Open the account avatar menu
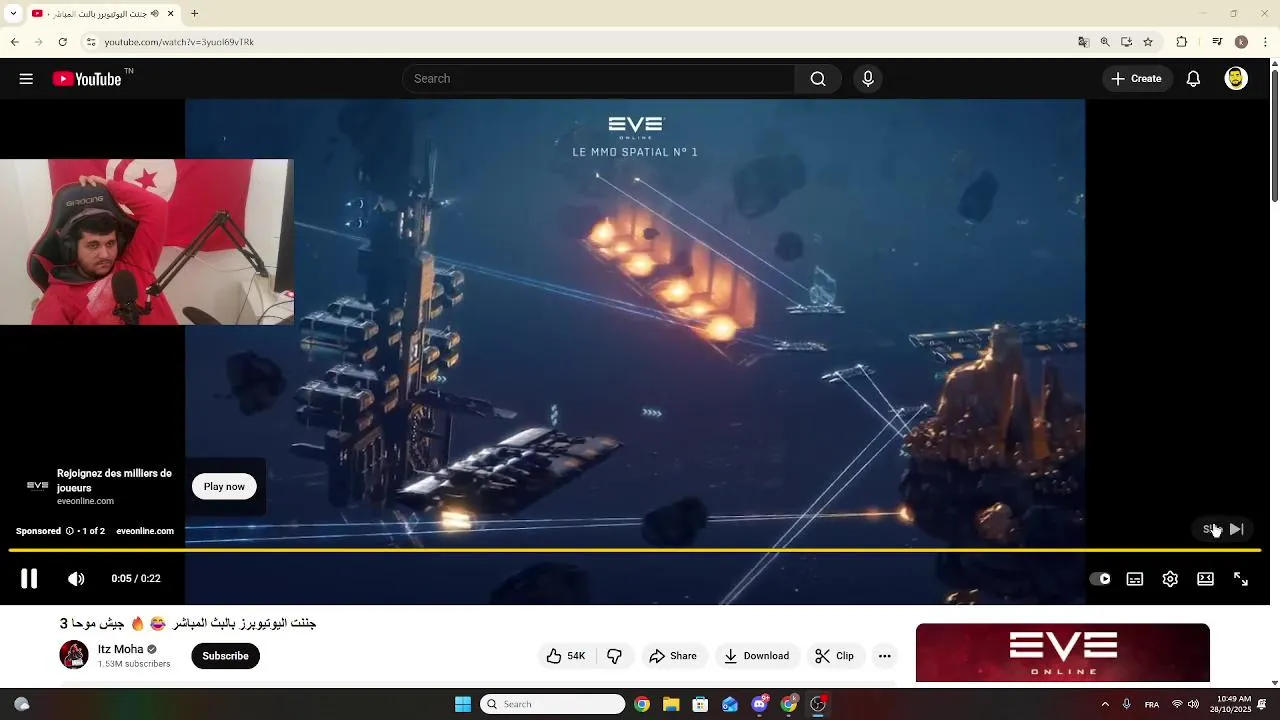 coord(1236,79)
